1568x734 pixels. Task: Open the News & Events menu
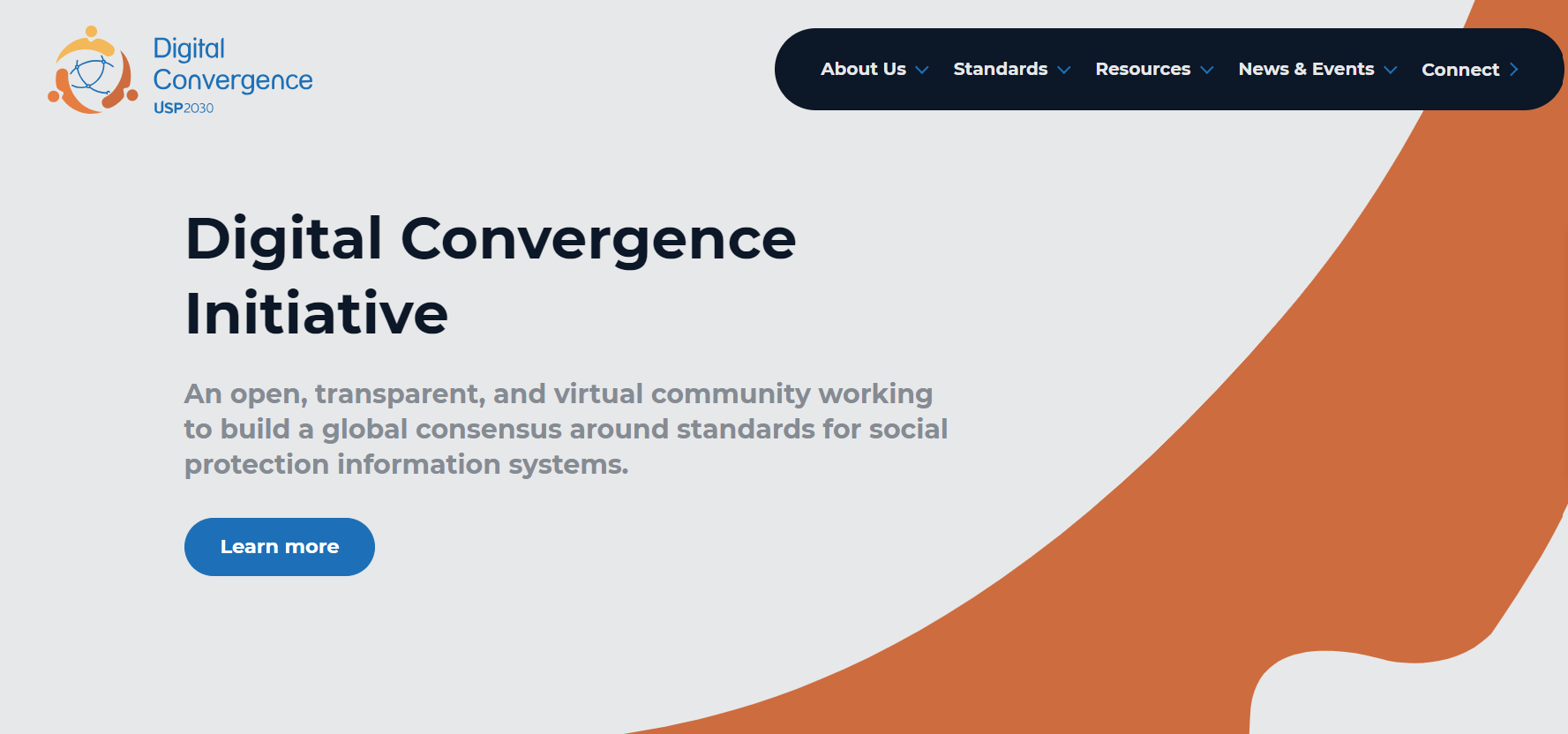(1306, 69)
